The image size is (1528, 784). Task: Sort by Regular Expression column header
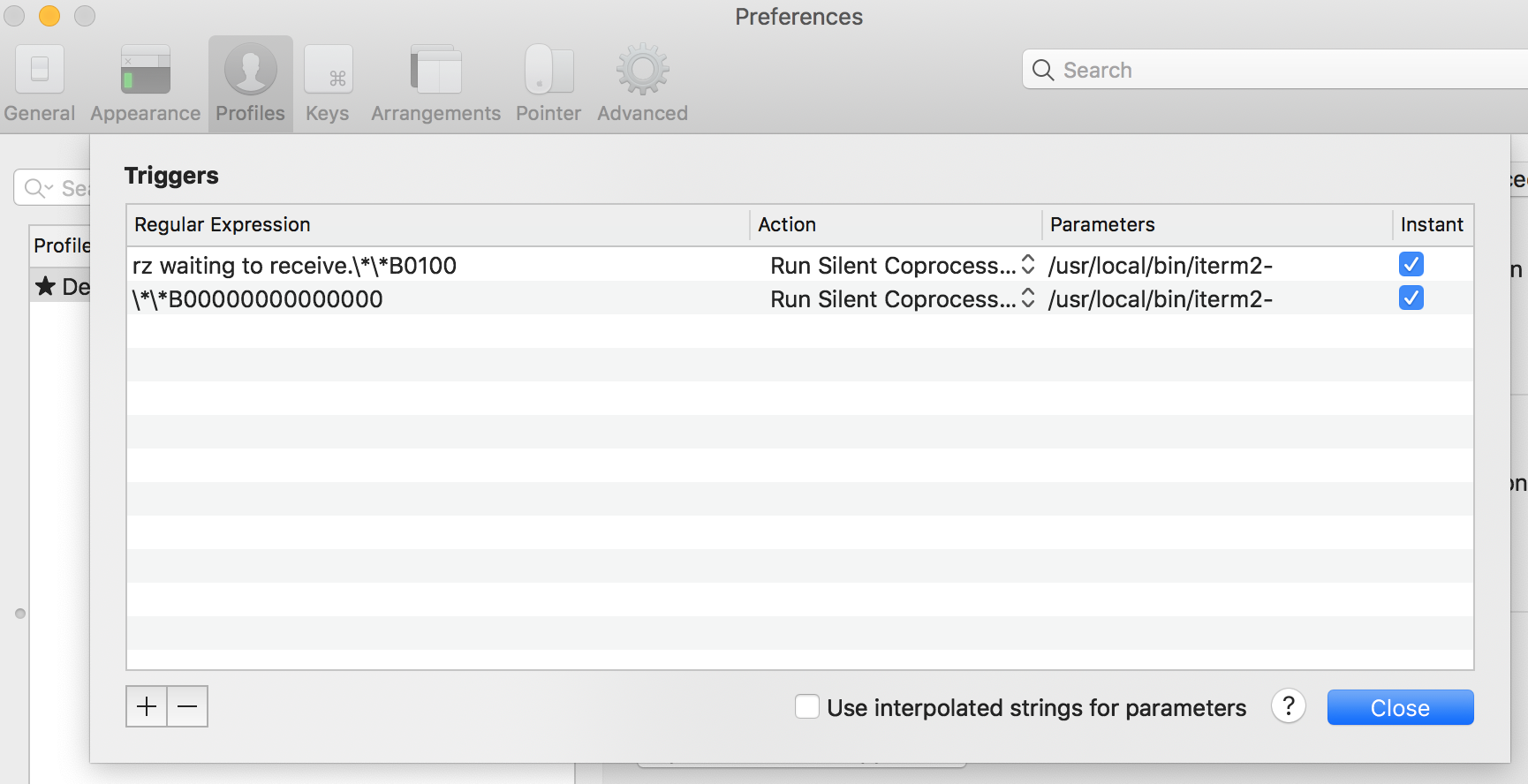[437, 225]
